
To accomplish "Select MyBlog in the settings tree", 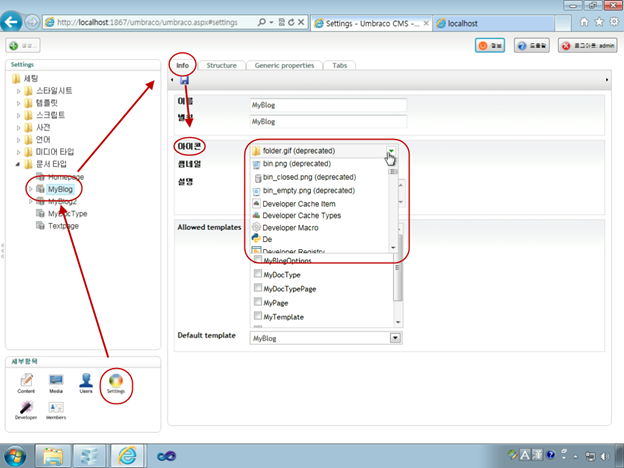I will [60, 189].
